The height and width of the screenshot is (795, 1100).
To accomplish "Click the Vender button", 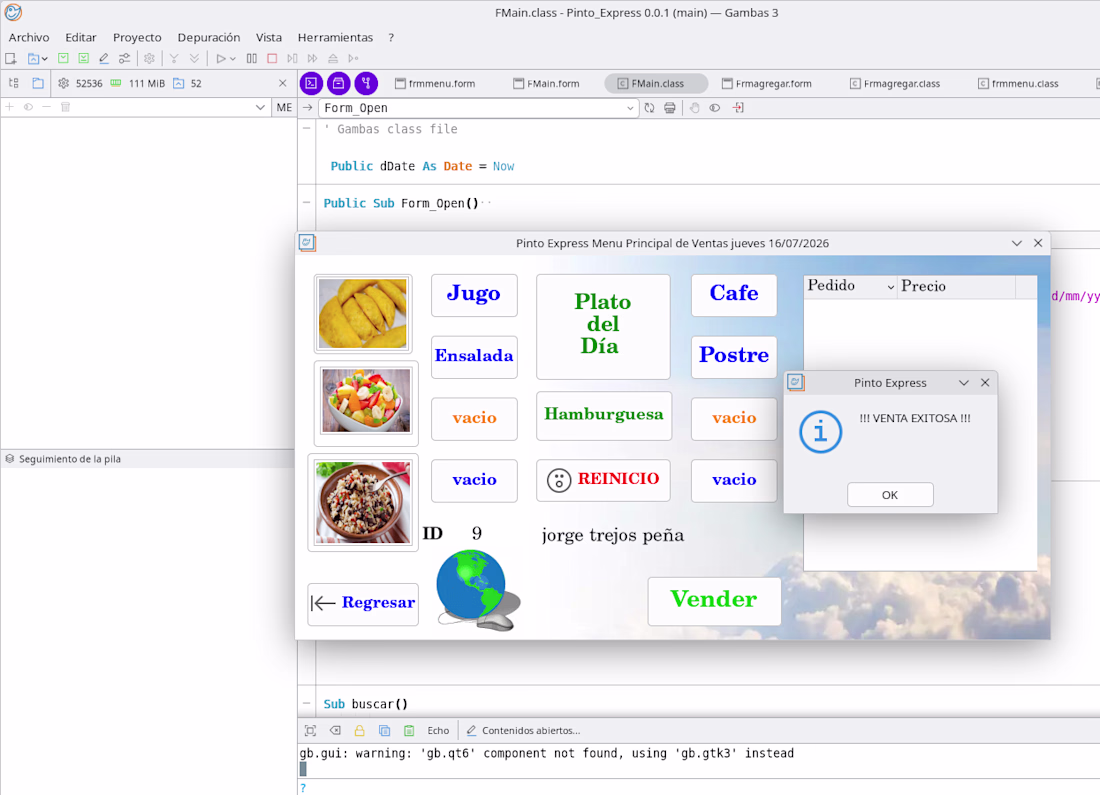I will (x=713, y=601).
